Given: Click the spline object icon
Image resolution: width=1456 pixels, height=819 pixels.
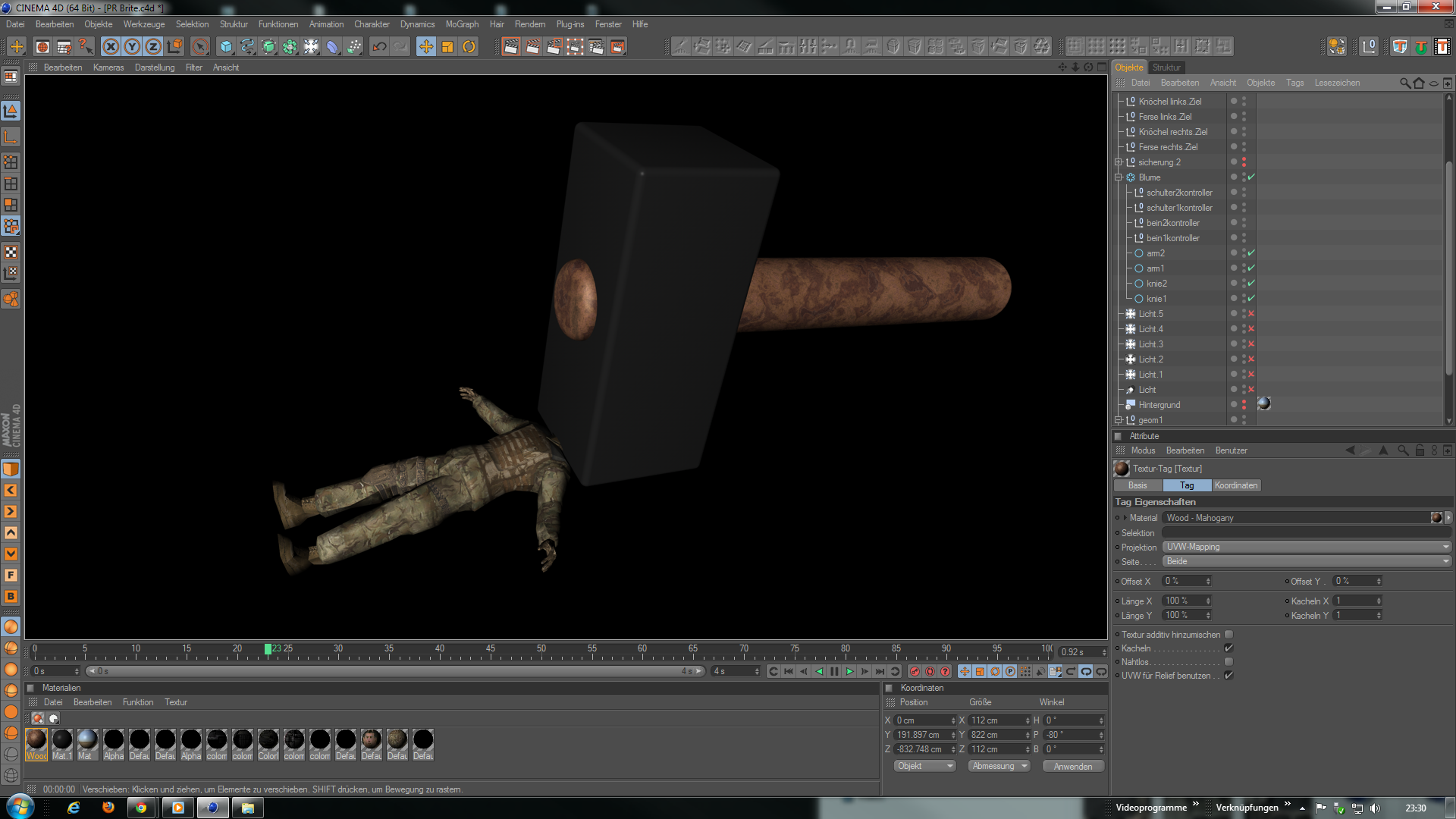Looking at the screenshot, I should pyautogui.click(x=247, y=47).
